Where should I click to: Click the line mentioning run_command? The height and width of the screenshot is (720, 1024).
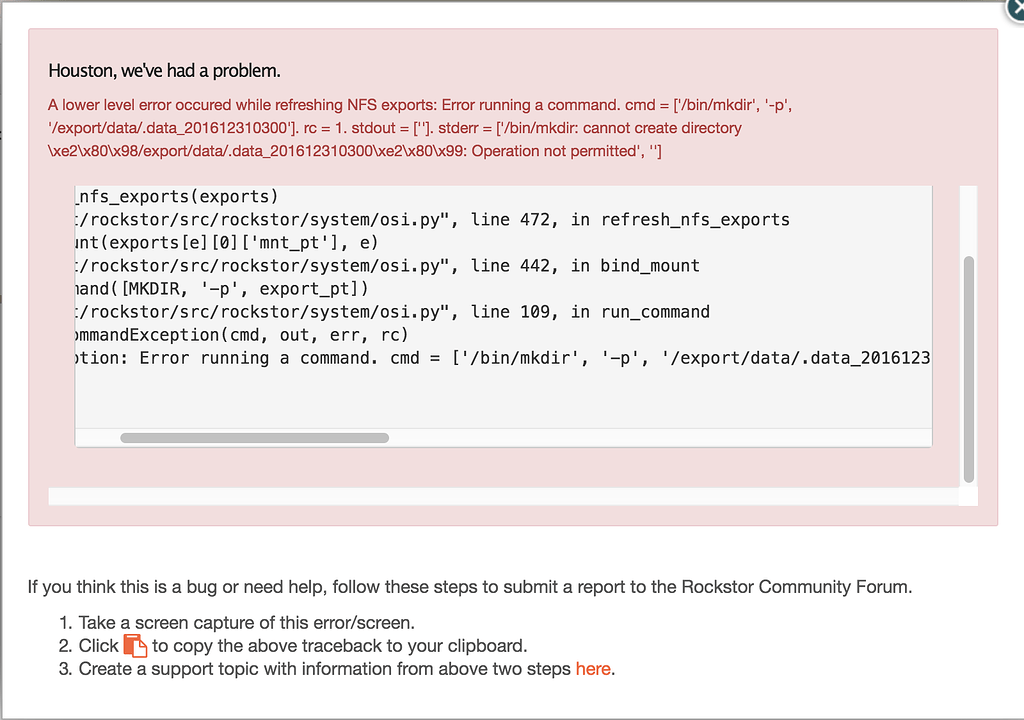pyautogui.click(x=420, y=311)
